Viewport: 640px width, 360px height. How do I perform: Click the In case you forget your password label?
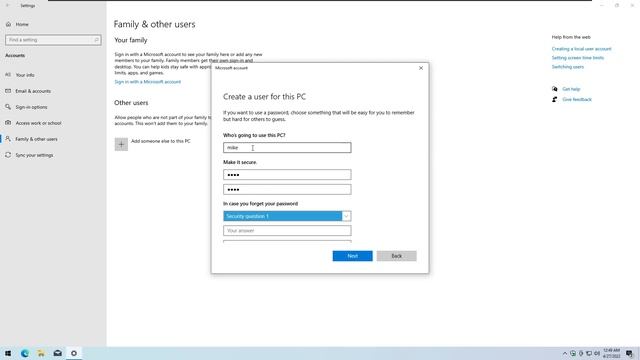coord(260,204)
